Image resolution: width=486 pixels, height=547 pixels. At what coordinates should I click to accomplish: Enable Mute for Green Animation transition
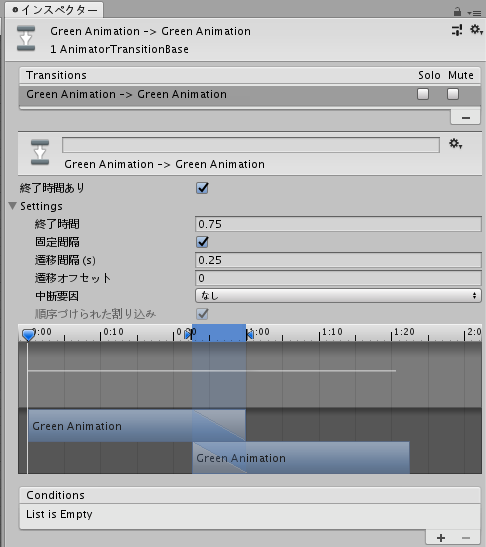coord(453,94)
